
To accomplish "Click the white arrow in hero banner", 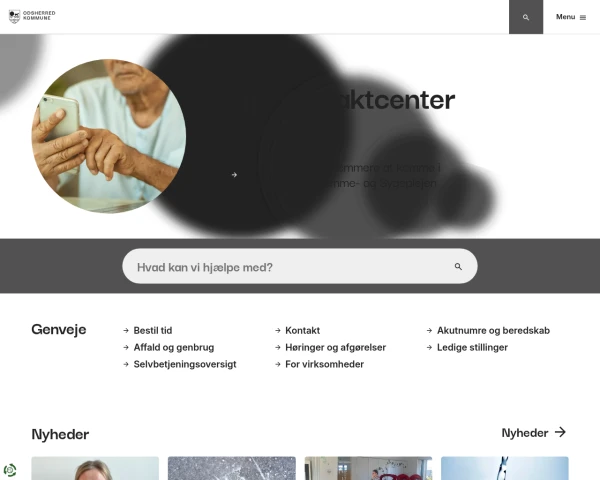I will coord(234,175).
